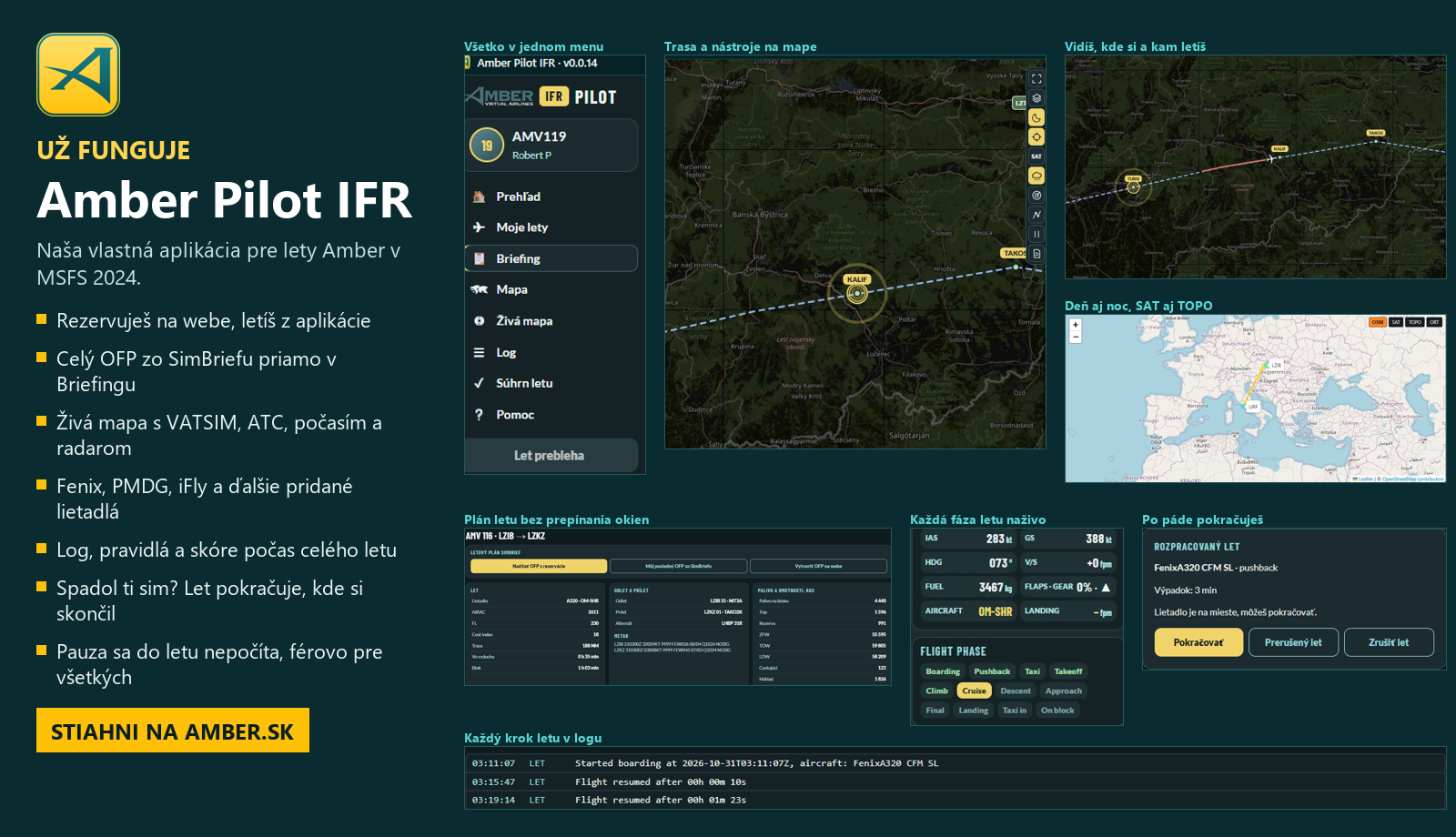Click the pause icon on map toolbar
Viewport: 1456px width, 837px height.
[1036, 234]
